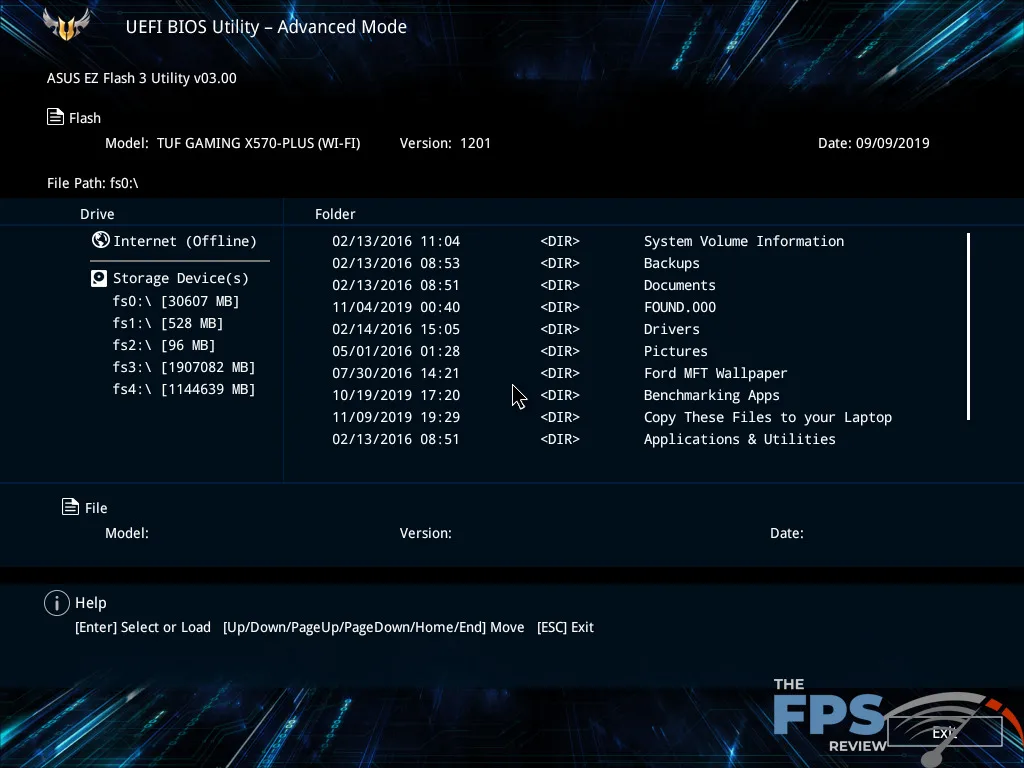Click Date: 09/09/2019 text
The height and width of the screenshot is (768, 1024).
click(x=873, y=143)
